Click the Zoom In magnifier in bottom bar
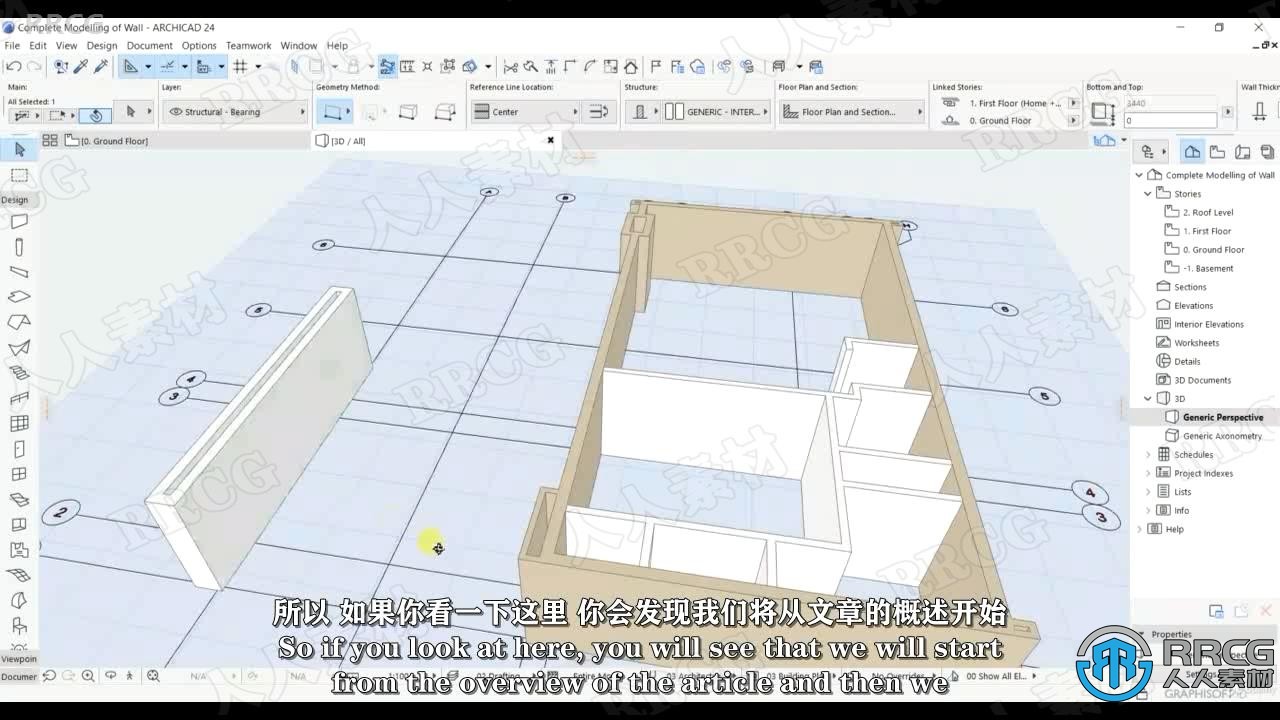The image size is (1280, 720). (89, 676)
